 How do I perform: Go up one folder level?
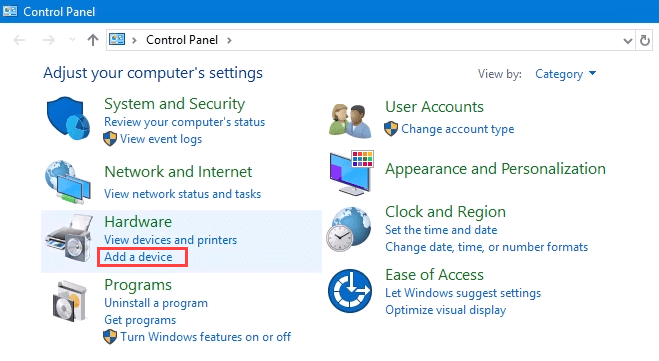(92, 40)
